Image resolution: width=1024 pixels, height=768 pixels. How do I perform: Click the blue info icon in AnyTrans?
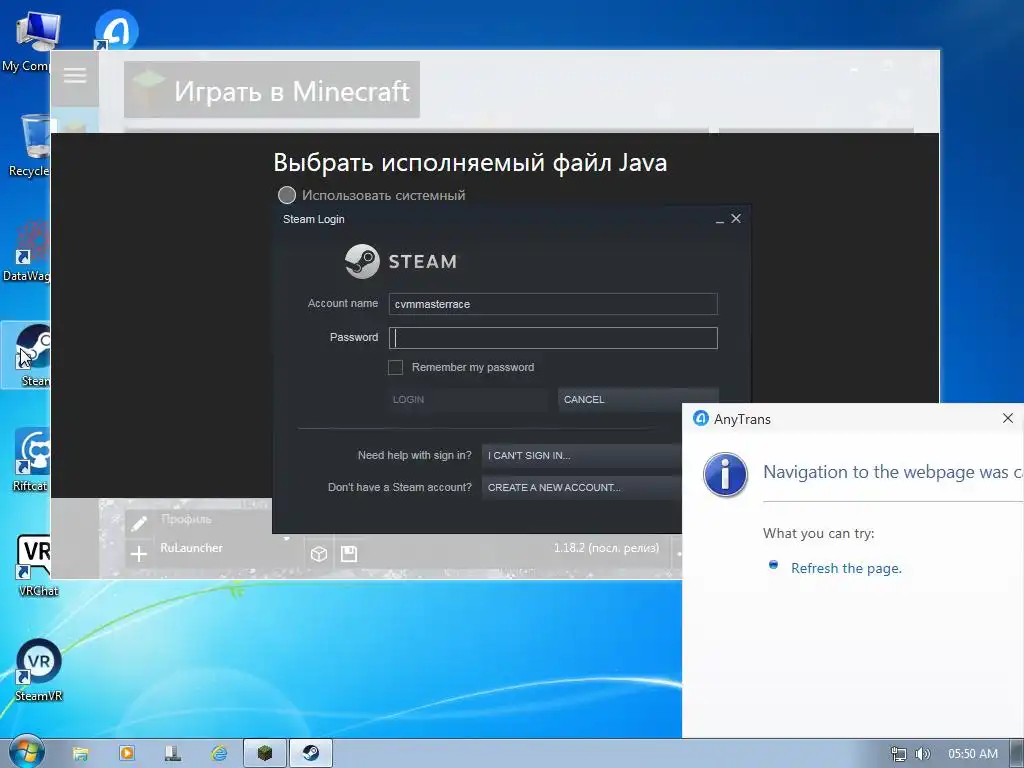point(726,475)
